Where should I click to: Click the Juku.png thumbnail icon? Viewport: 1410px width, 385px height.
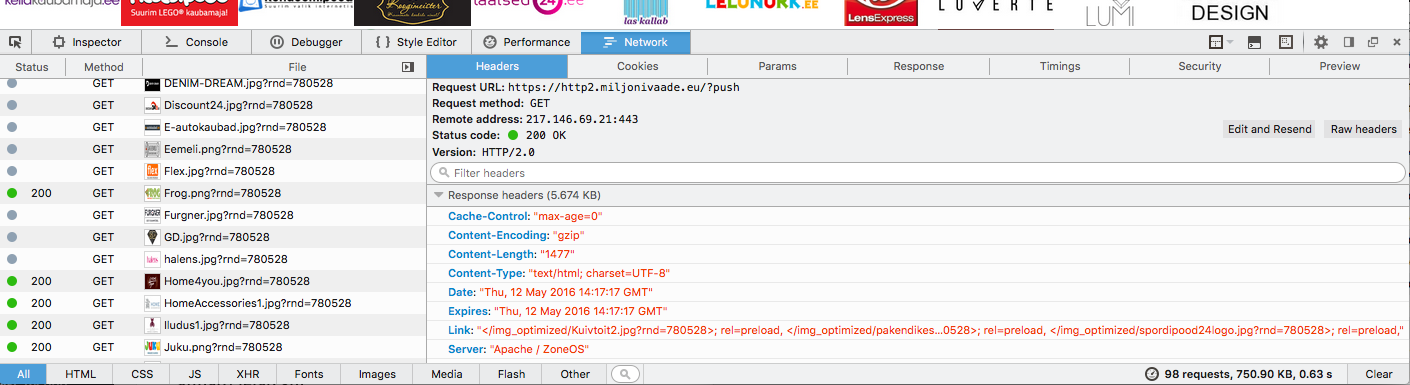tap(152, 347)
